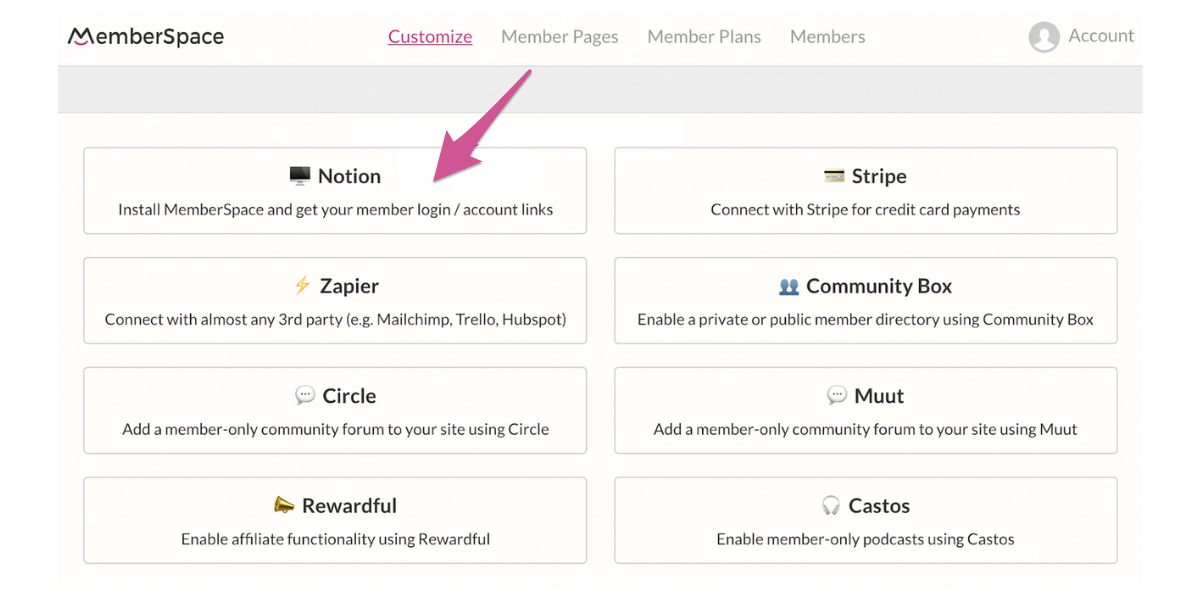Click the Notion computer monitor icon
This screenshot has width=1200, height=600.
tap(299, 176)
